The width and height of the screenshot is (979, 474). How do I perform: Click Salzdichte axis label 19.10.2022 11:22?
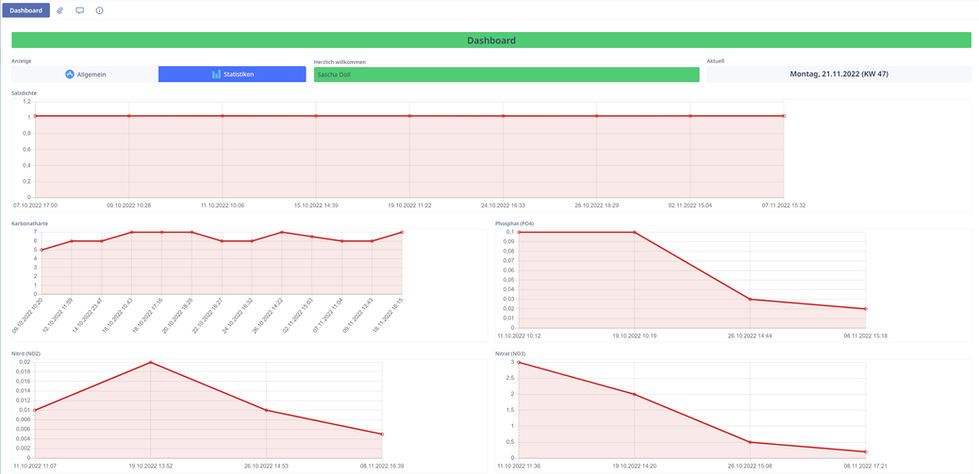pos(410,205)
